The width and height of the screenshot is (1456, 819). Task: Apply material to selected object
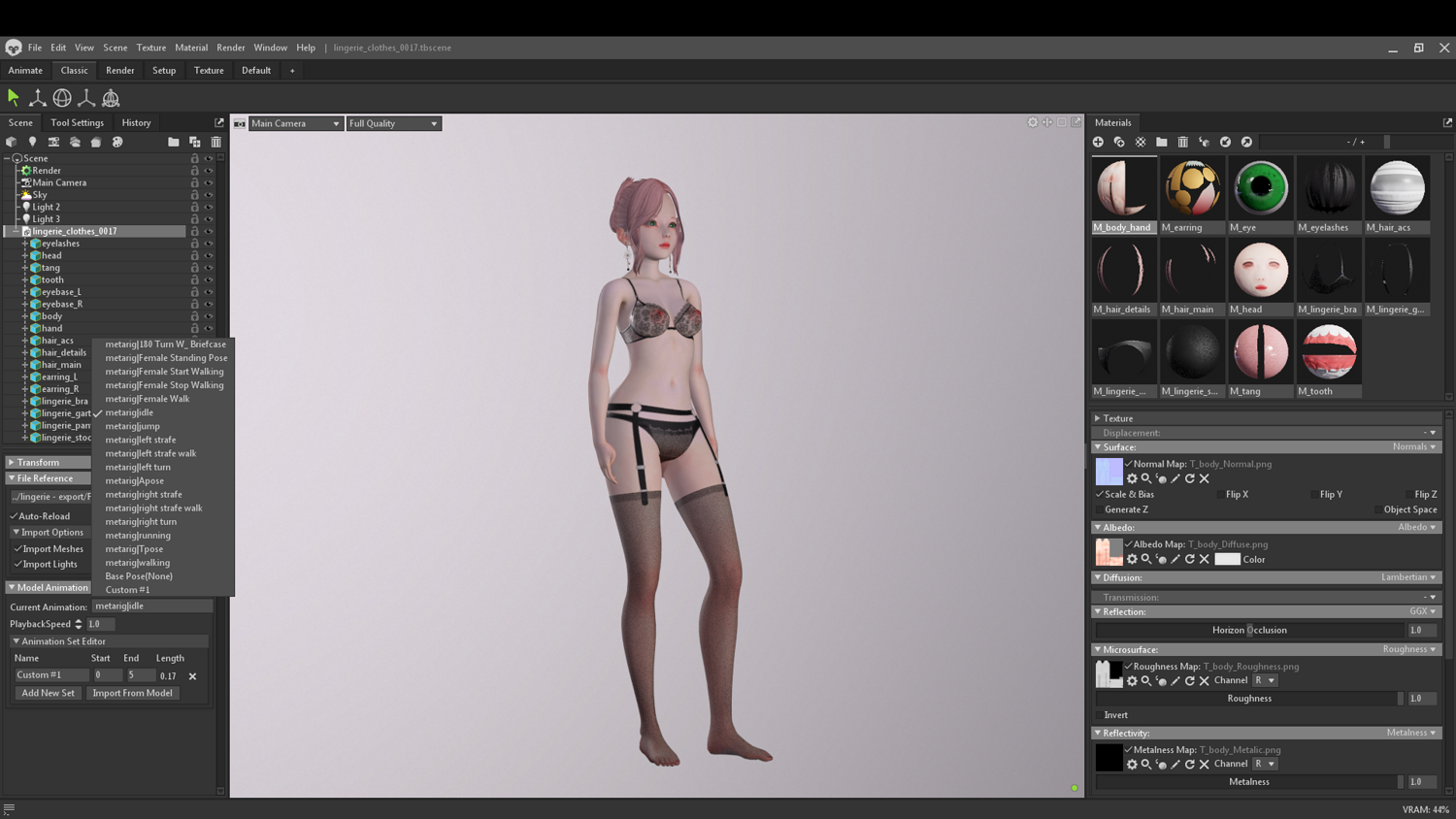click(1205, 142)
